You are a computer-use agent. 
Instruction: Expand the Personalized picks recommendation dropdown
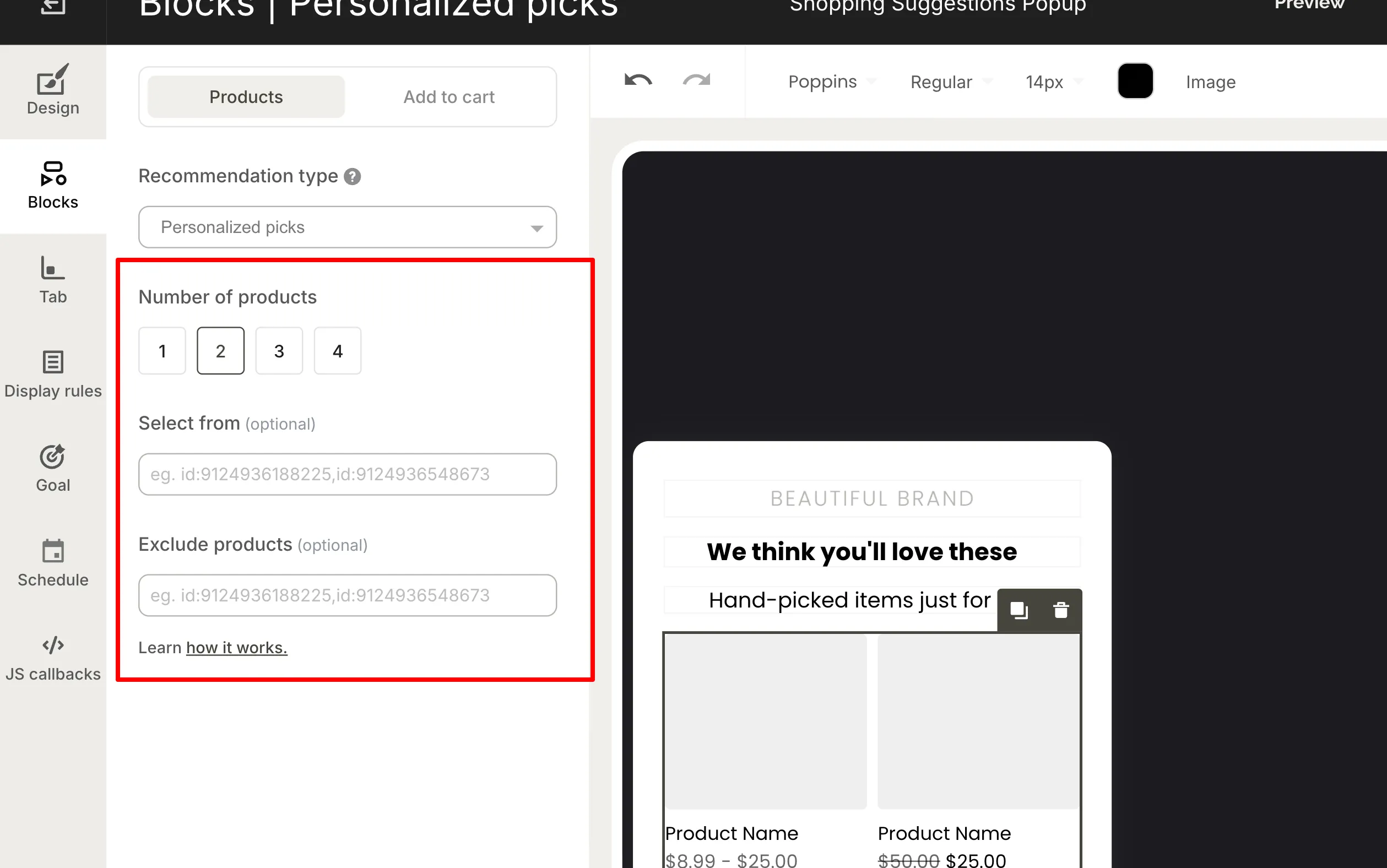point(348,227)
